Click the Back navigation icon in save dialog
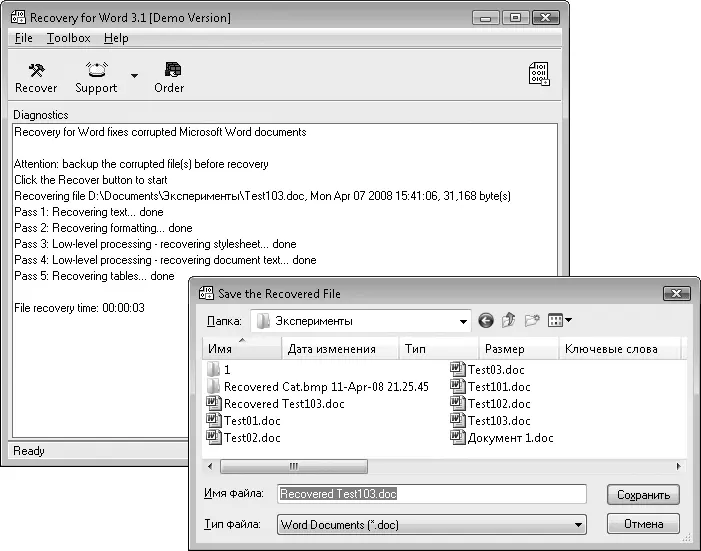701x551 pixels. click(x=486, y=321)
